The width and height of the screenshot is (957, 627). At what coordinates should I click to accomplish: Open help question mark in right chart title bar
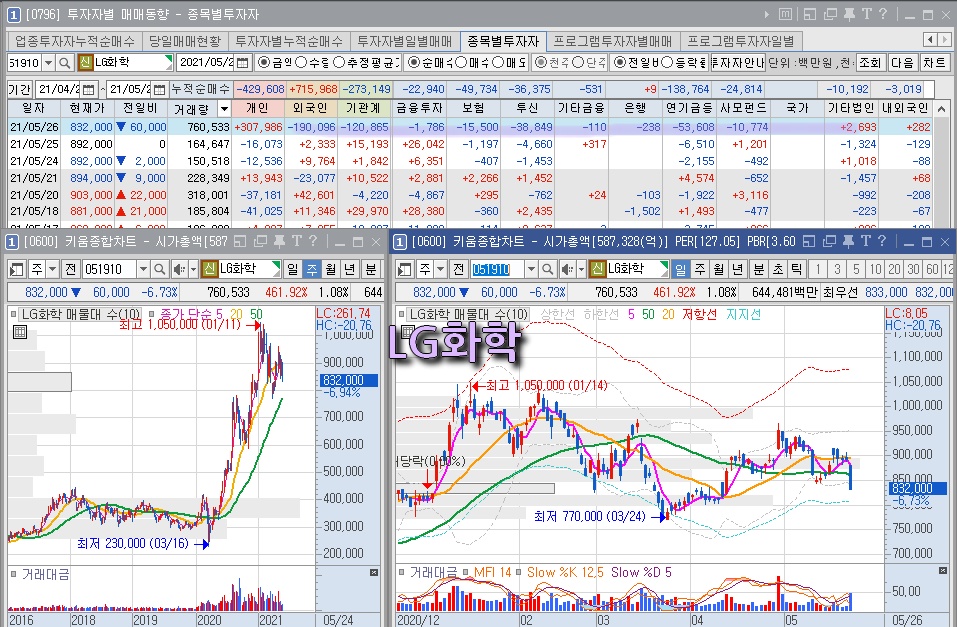(x=881, y=242)
